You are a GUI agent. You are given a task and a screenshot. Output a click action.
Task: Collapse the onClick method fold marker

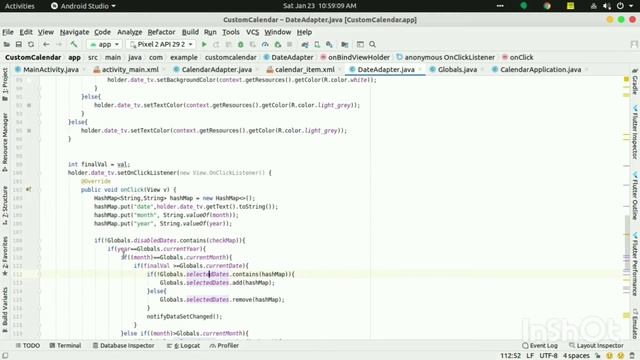point(40,189)
